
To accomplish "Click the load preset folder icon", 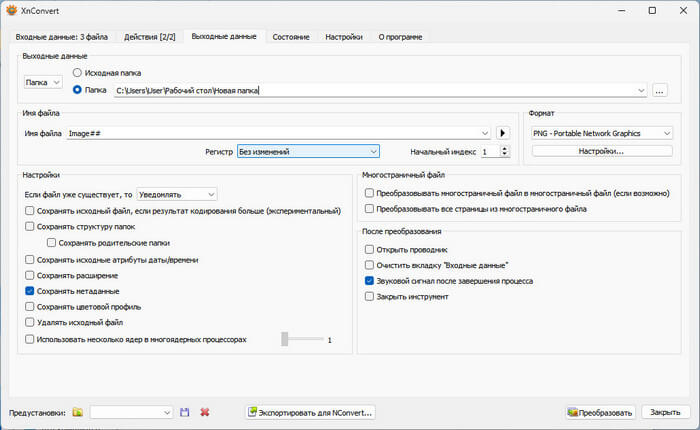I will (x=78, y=412).
